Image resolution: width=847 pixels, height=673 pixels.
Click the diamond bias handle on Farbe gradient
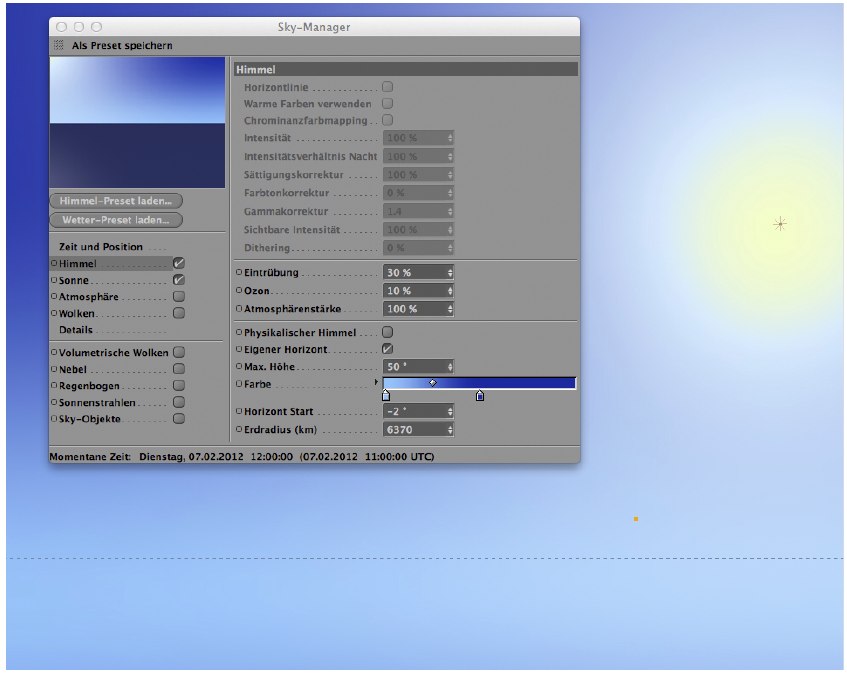[x=433, y=383]
